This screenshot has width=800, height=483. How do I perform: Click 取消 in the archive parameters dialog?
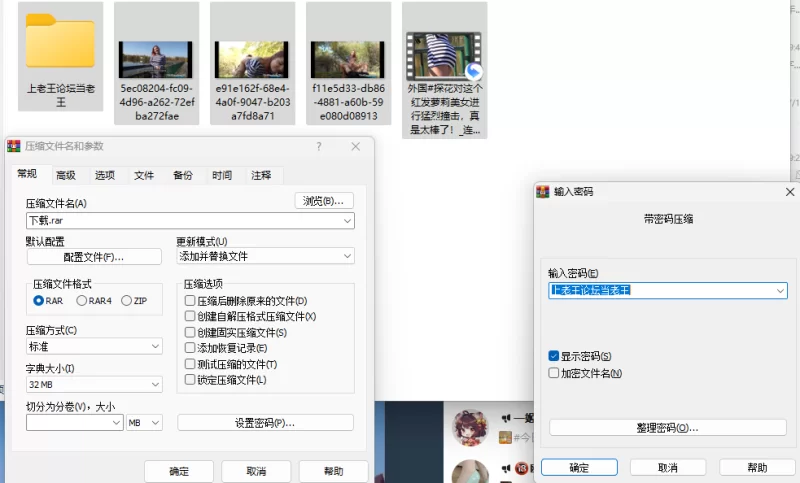coord(256,471)
